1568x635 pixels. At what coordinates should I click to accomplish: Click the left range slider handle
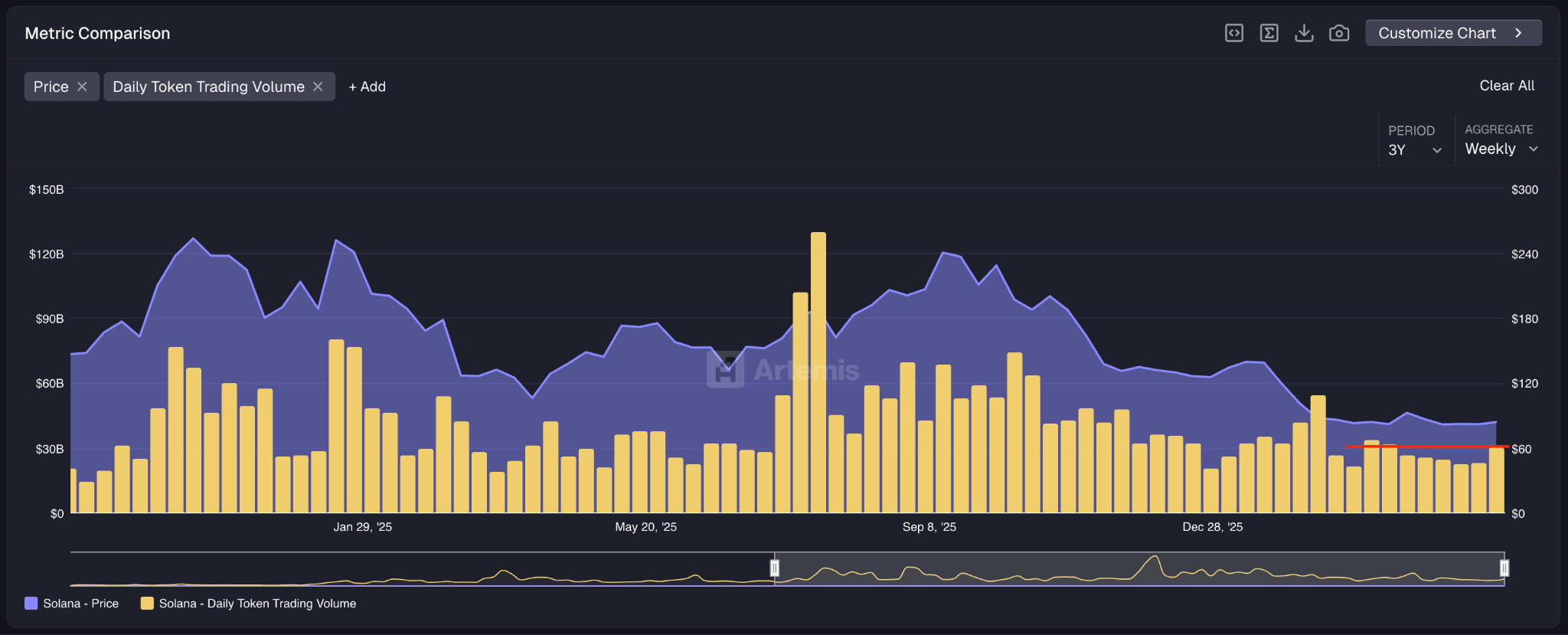(774, 568)
